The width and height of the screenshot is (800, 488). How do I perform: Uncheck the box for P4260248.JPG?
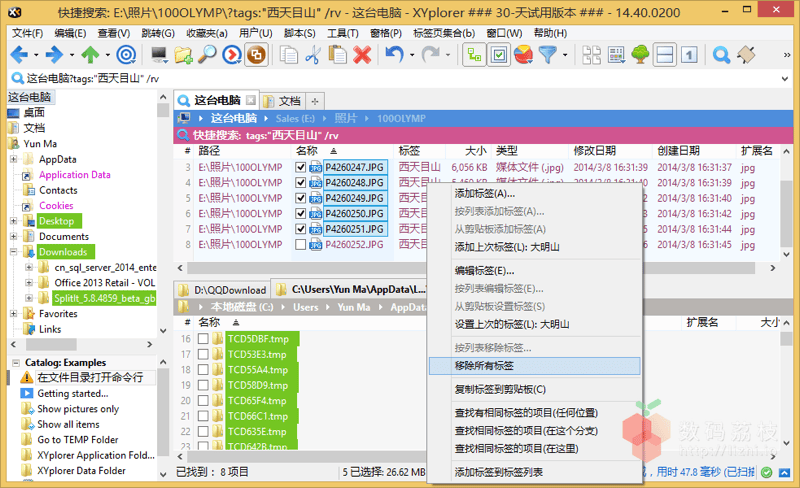click(301, 182)
